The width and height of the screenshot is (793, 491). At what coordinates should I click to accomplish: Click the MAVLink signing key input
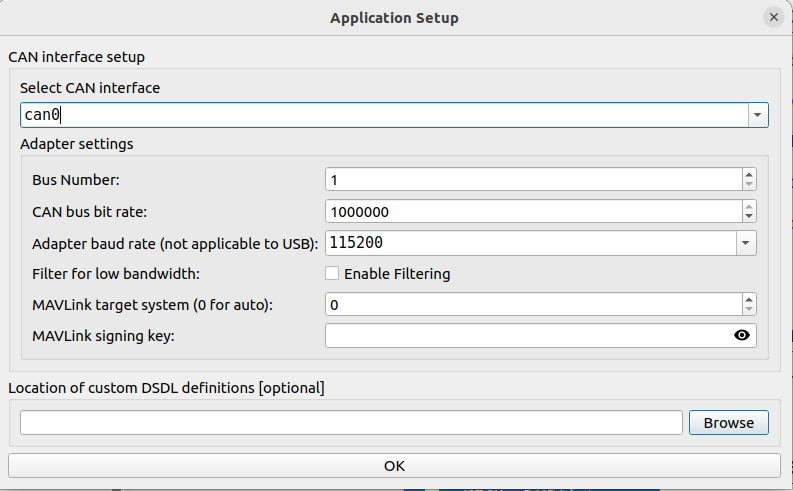click(x=526, y=336)
